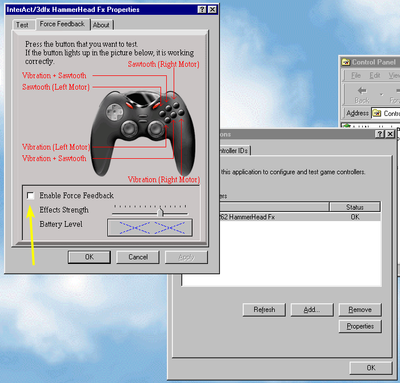Image resolution: width=400 pixels, height=383 pixels.
Task: Open the About tab
Action: point(101,25)
